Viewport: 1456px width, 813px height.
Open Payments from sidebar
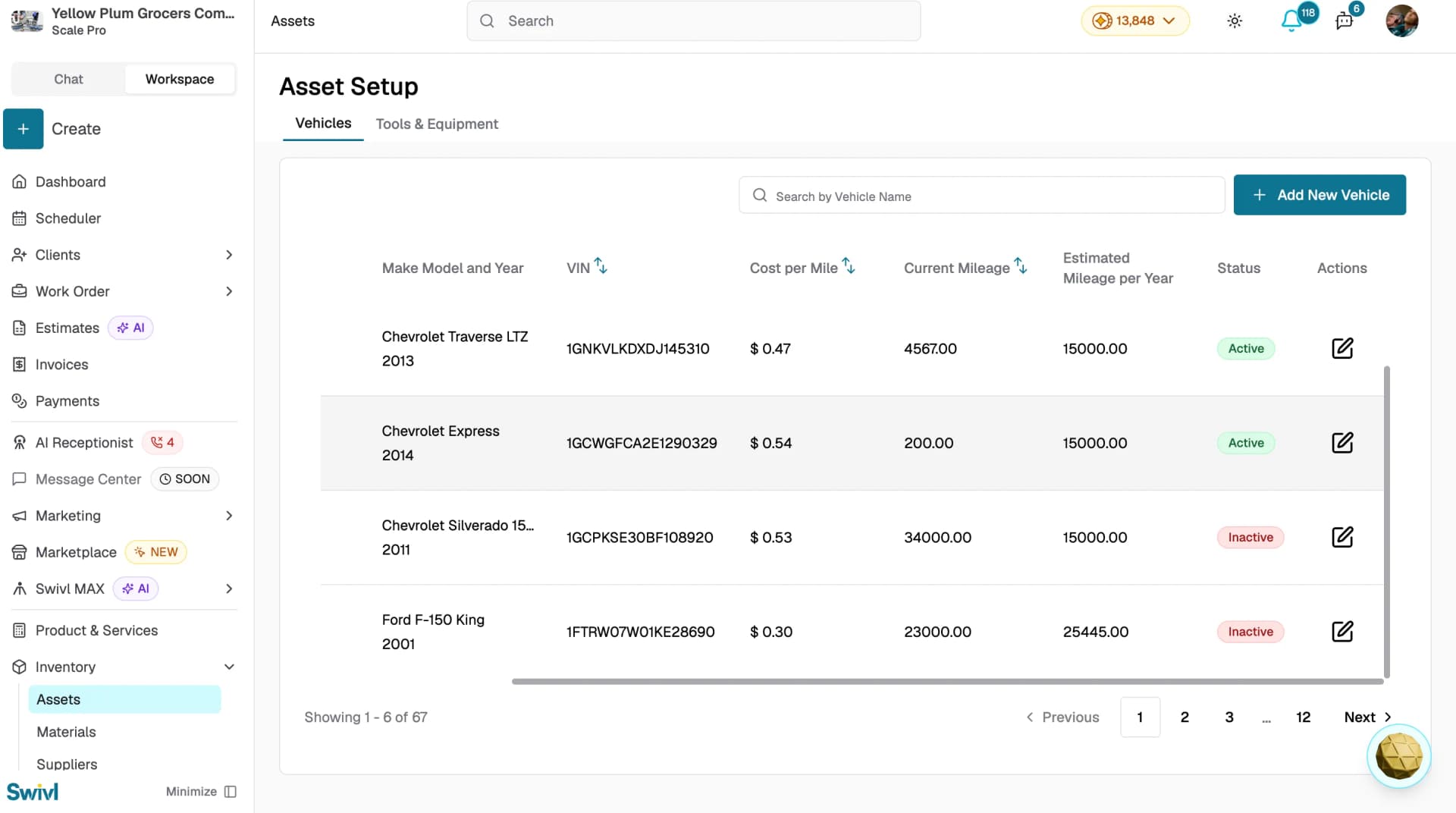tap(67, 400)
